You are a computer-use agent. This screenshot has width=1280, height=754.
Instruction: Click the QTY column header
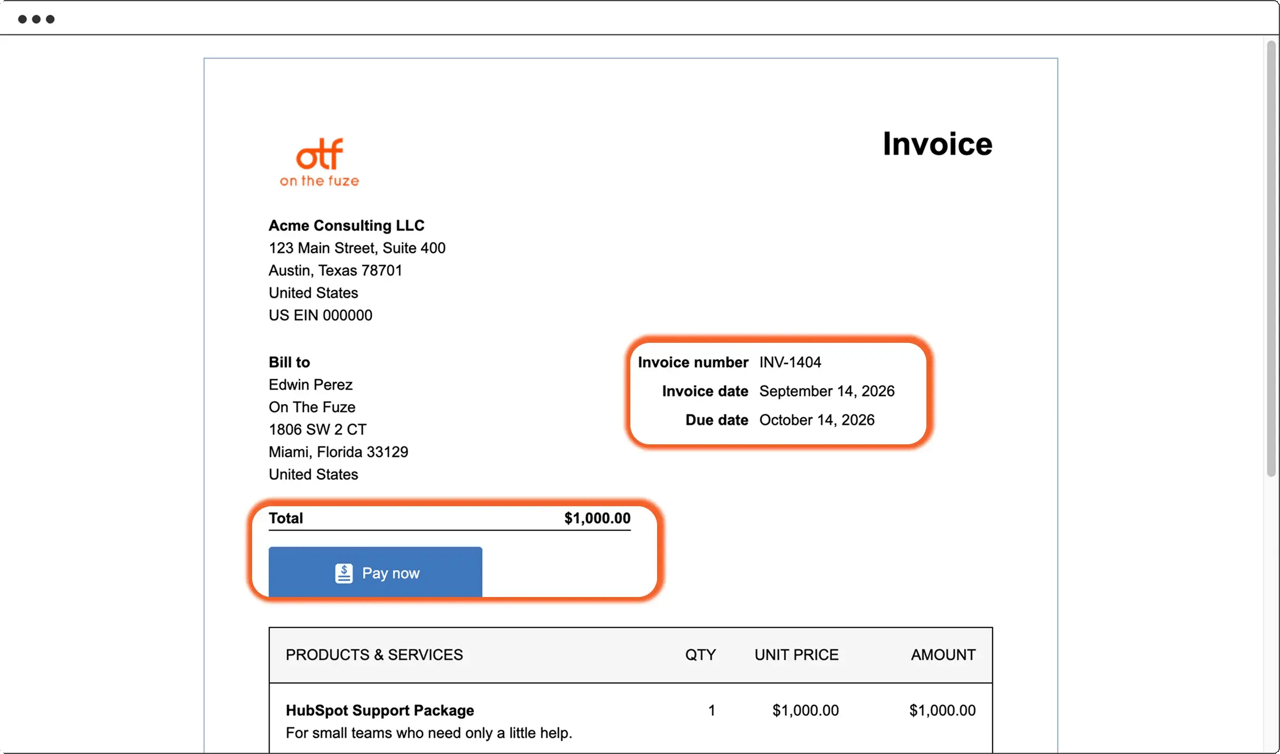coord(700,655)
